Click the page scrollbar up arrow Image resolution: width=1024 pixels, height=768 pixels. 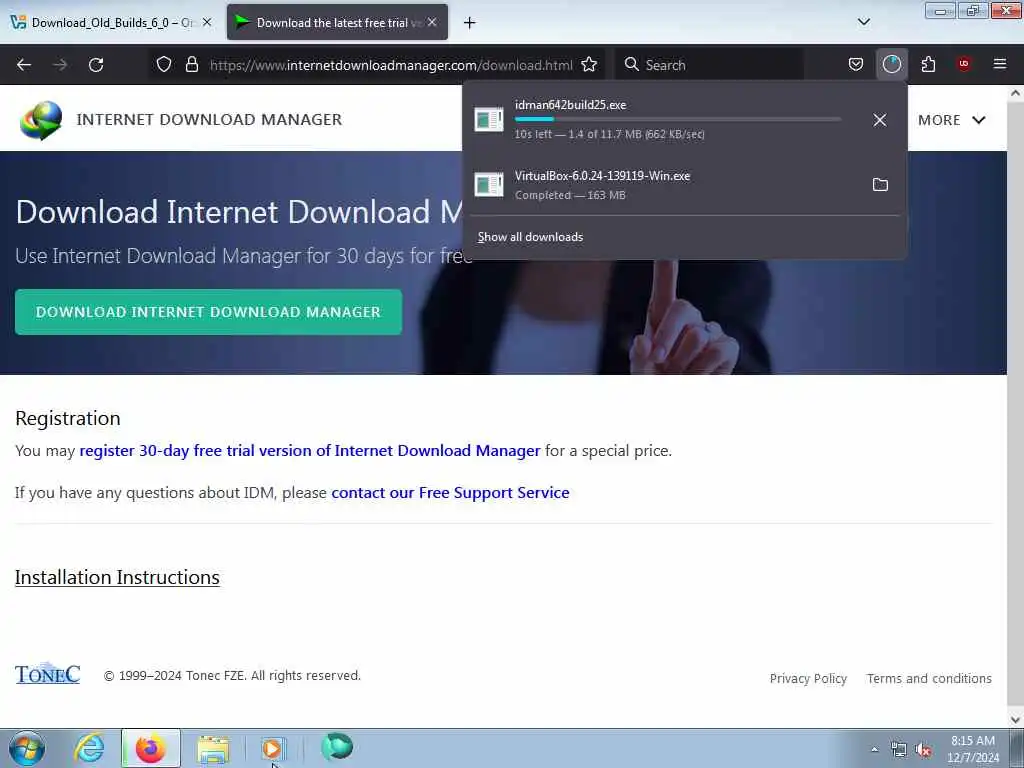pyautogui.click(x=1015, y=93)
